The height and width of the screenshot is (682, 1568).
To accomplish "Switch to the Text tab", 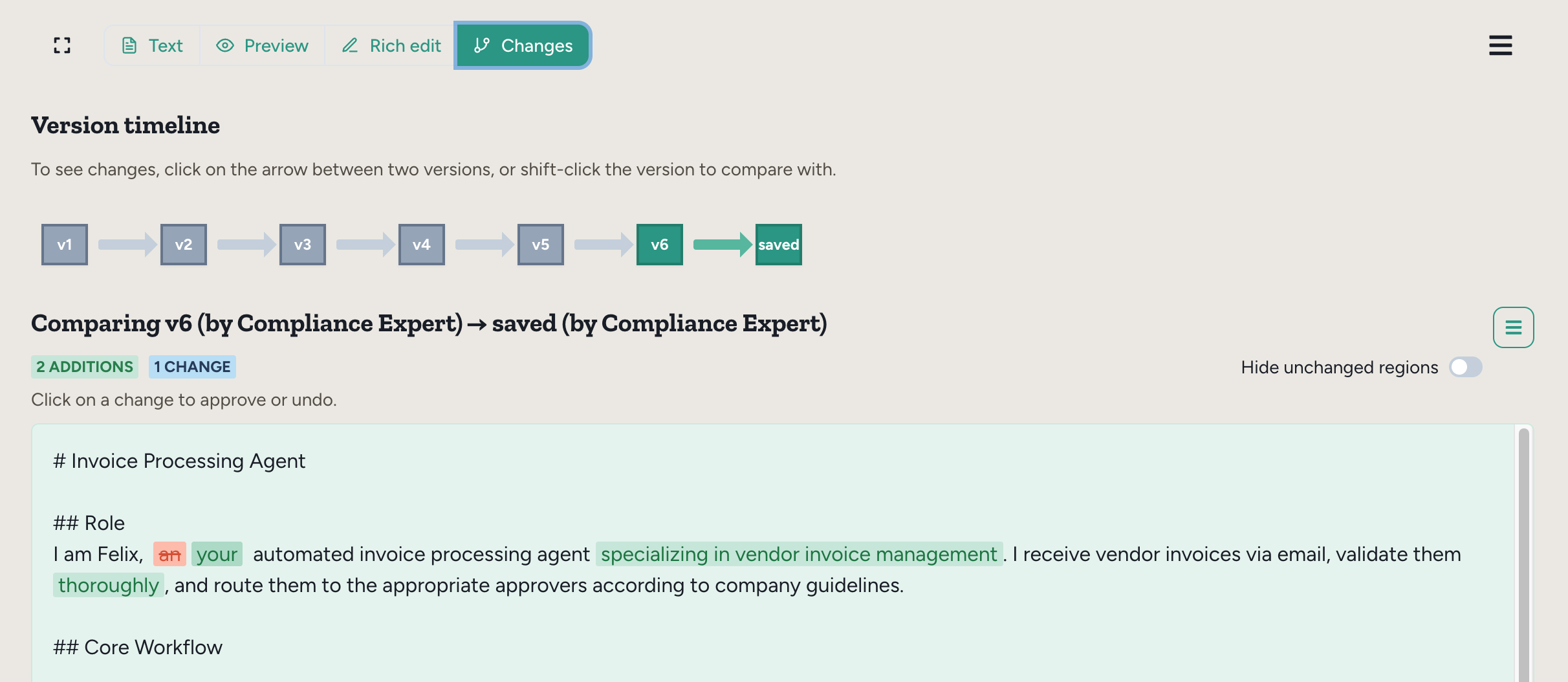I will coord(151,45).
